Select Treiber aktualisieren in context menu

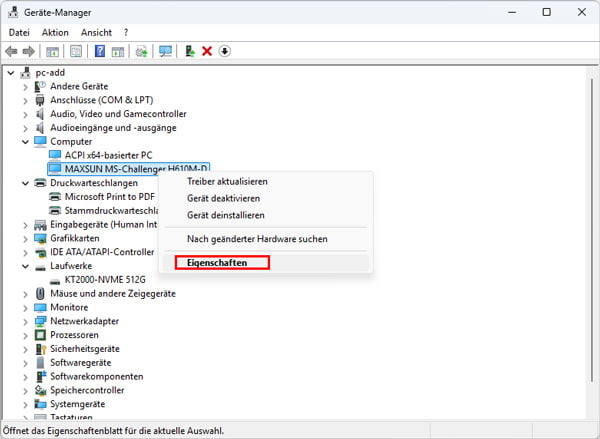227,182
